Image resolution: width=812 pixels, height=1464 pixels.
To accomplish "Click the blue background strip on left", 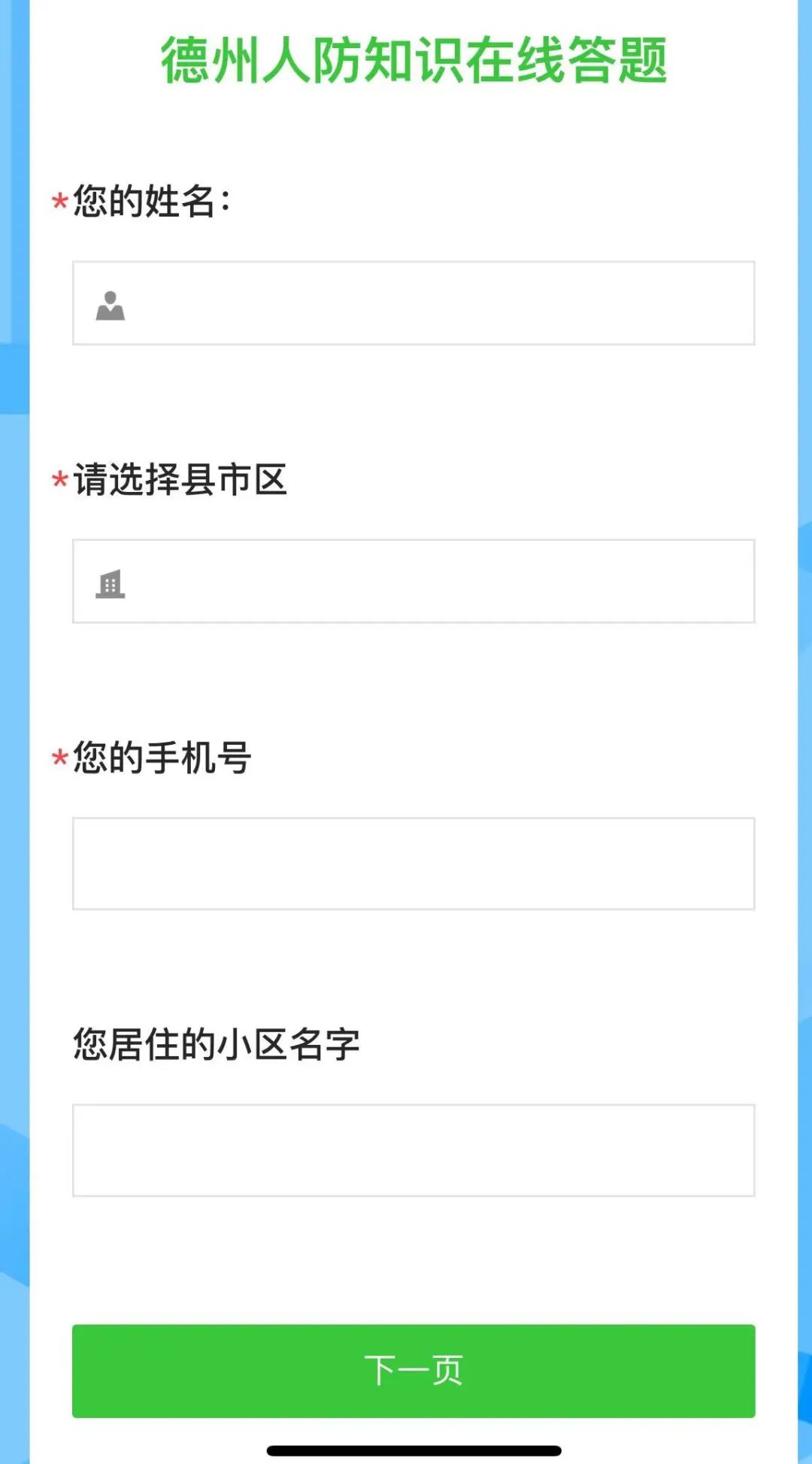I will (14, 732).
